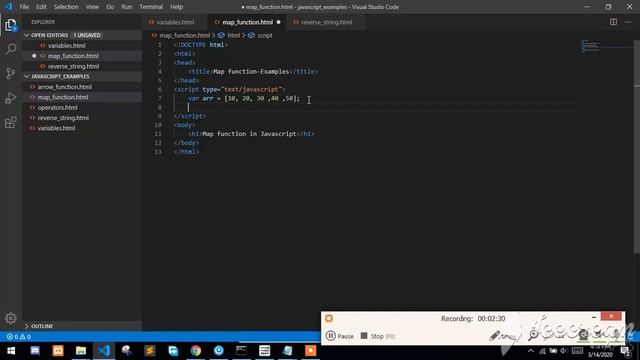Switch to the reverse_string.html editor tab
Screen dimensions: 640x360
click(326, 22)
